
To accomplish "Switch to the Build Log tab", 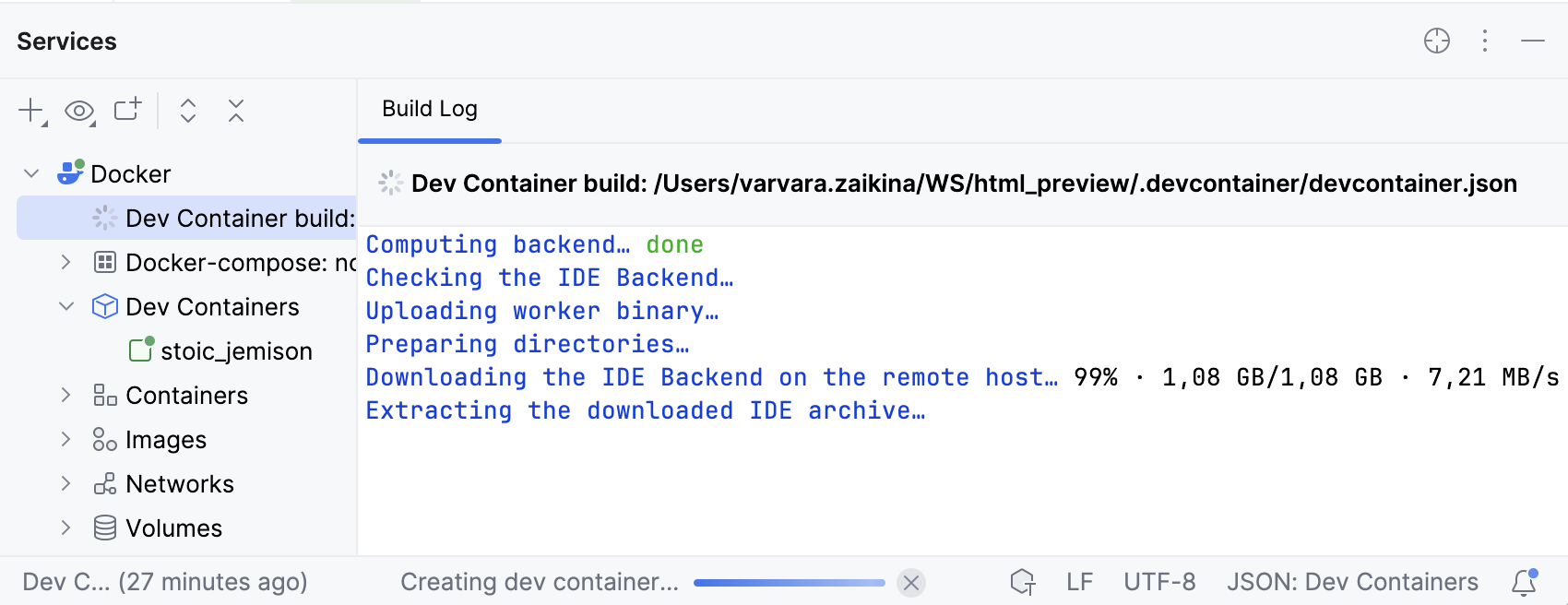I will (x=430, y=110).
